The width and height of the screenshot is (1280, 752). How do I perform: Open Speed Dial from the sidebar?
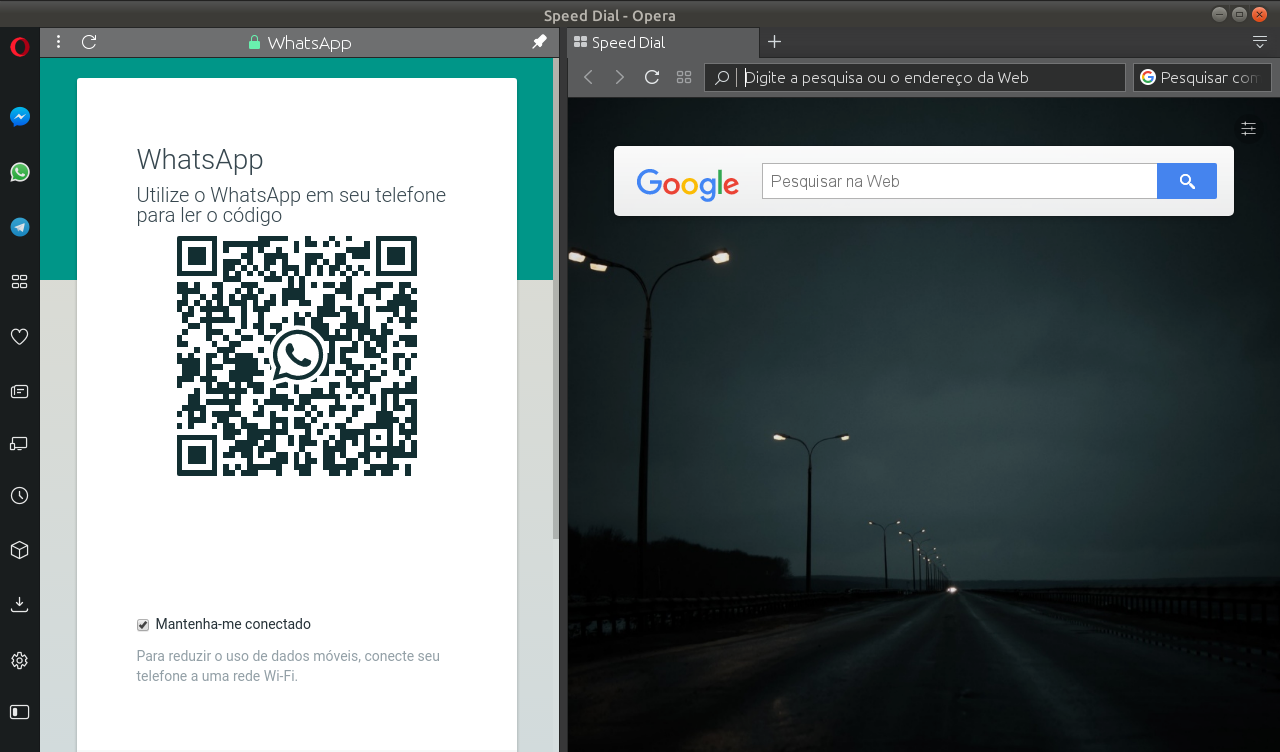(19, 282)
